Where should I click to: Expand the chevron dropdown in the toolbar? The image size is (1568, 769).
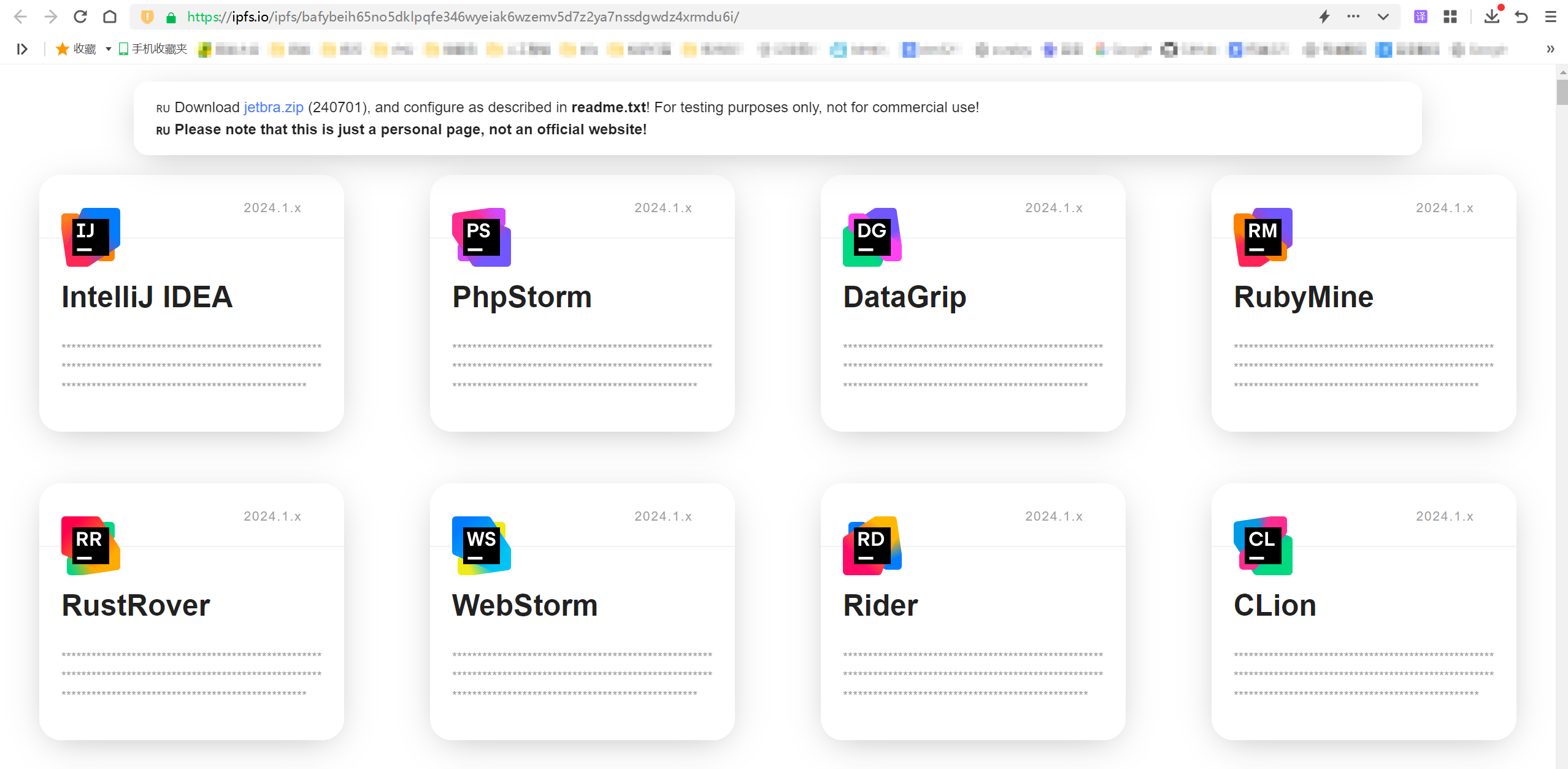(x=1382, y=17)
